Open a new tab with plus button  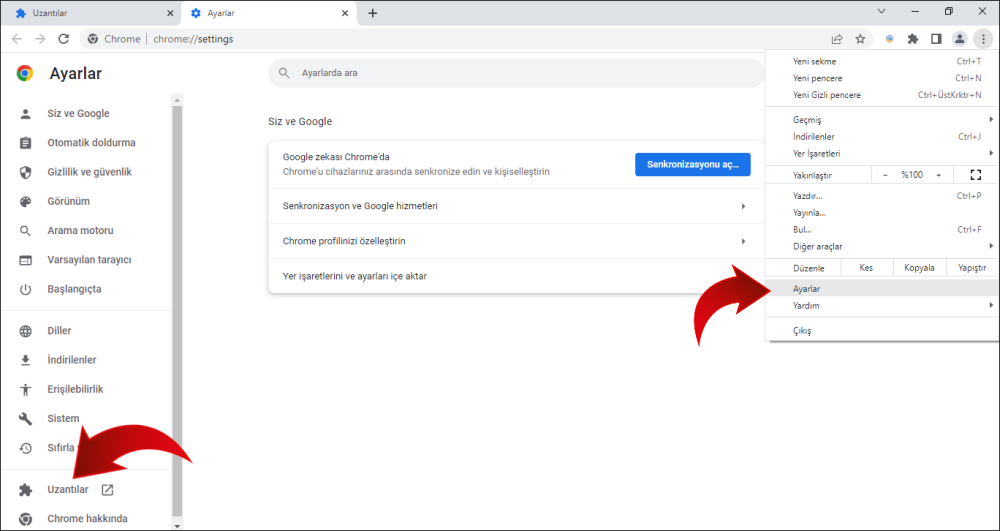click(373, 13)
